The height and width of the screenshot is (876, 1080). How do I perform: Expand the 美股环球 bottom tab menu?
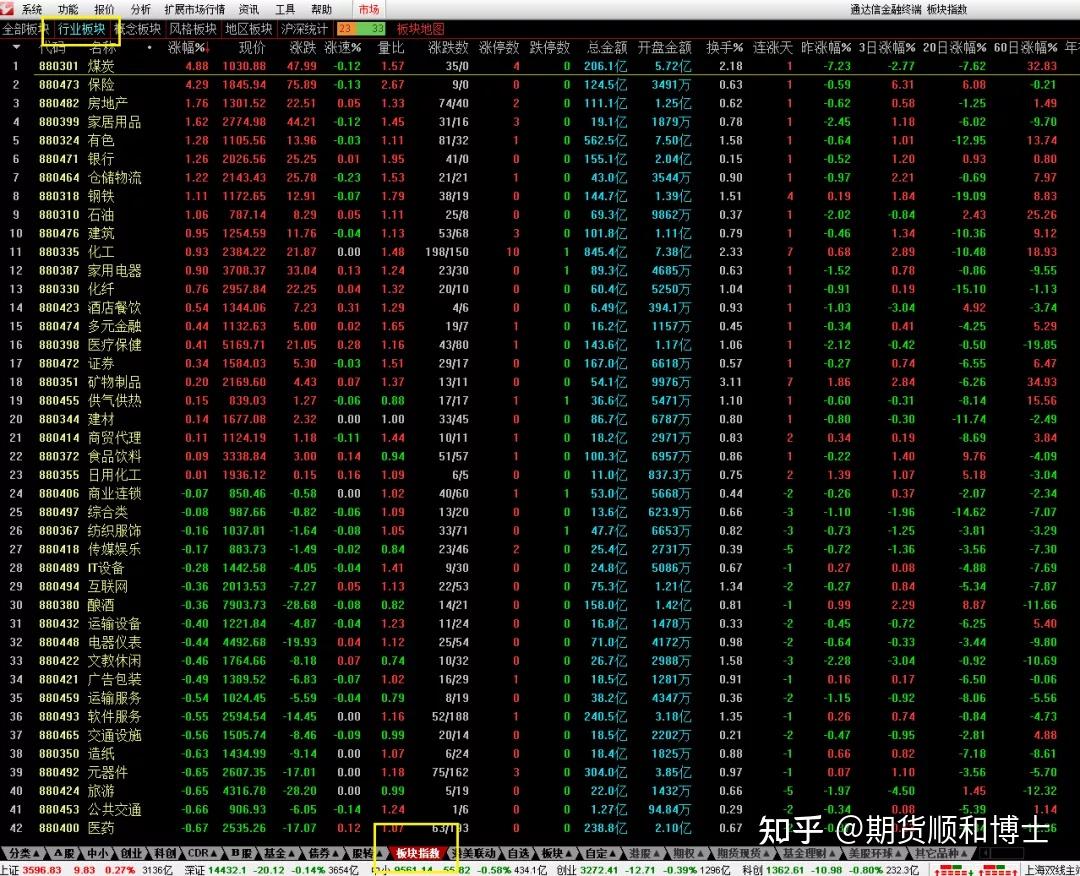873,853
